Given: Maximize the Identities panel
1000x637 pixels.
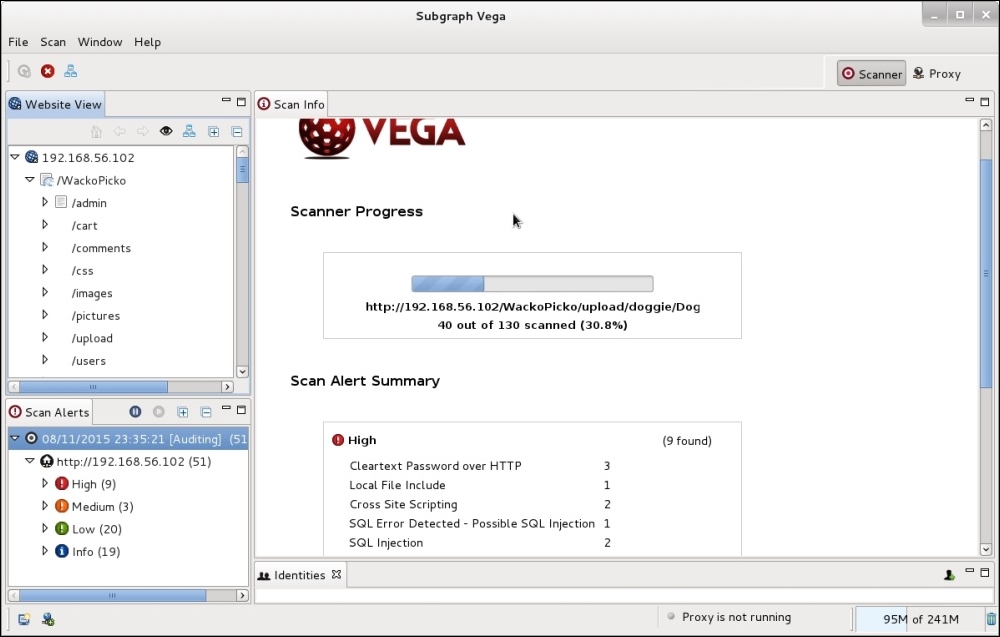Looking at the screenshot, I should click(985, 573).
